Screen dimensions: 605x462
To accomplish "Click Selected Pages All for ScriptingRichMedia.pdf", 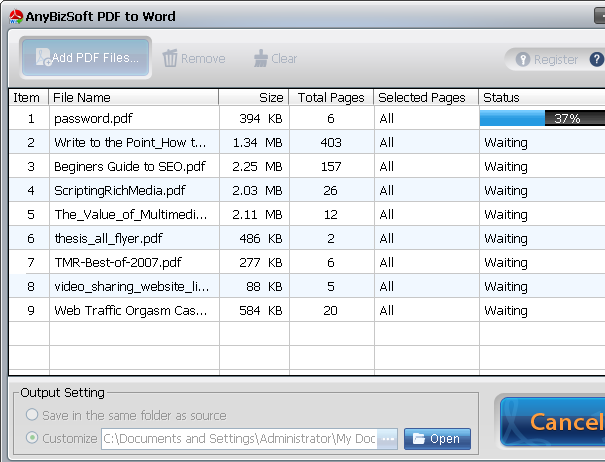I will [387, 190].
